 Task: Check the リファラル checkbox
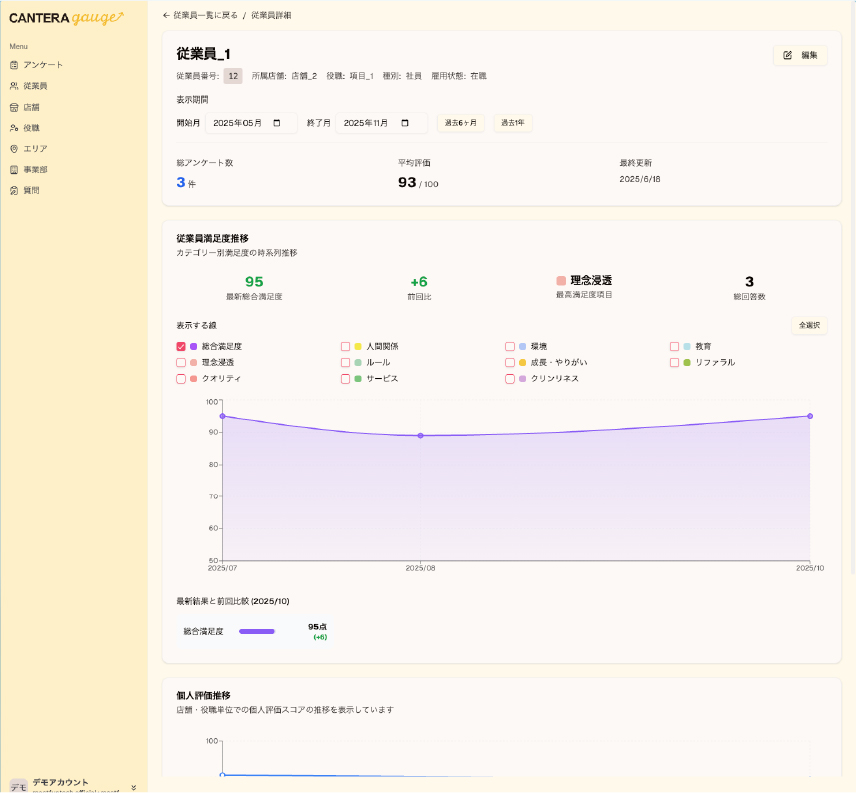tap(674, 362)
